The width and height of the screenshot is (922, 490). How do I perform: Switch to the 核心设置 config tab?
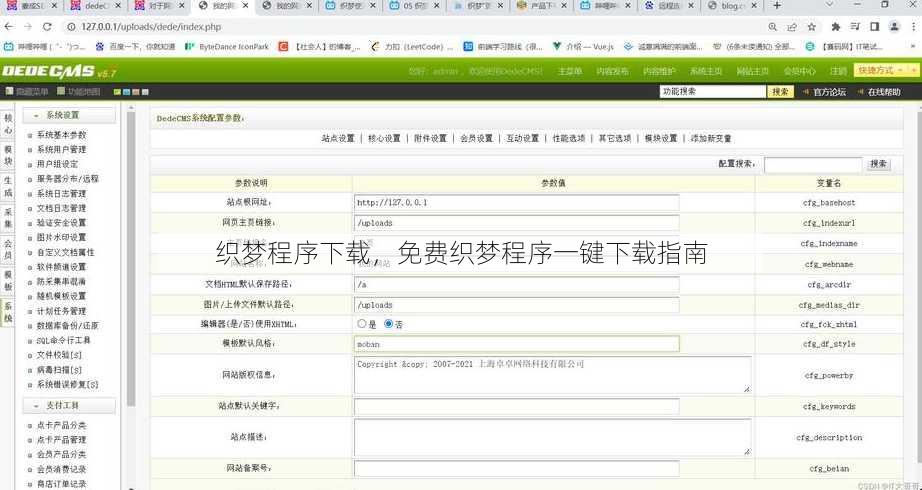click(384, 139)
